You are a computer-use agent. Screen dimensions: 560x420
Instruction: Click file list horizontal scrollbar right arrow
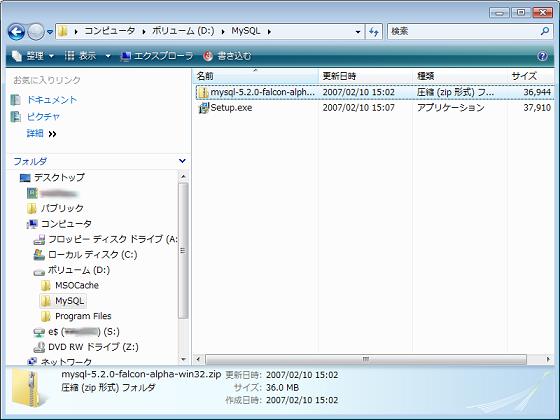[x=548, y=359]
